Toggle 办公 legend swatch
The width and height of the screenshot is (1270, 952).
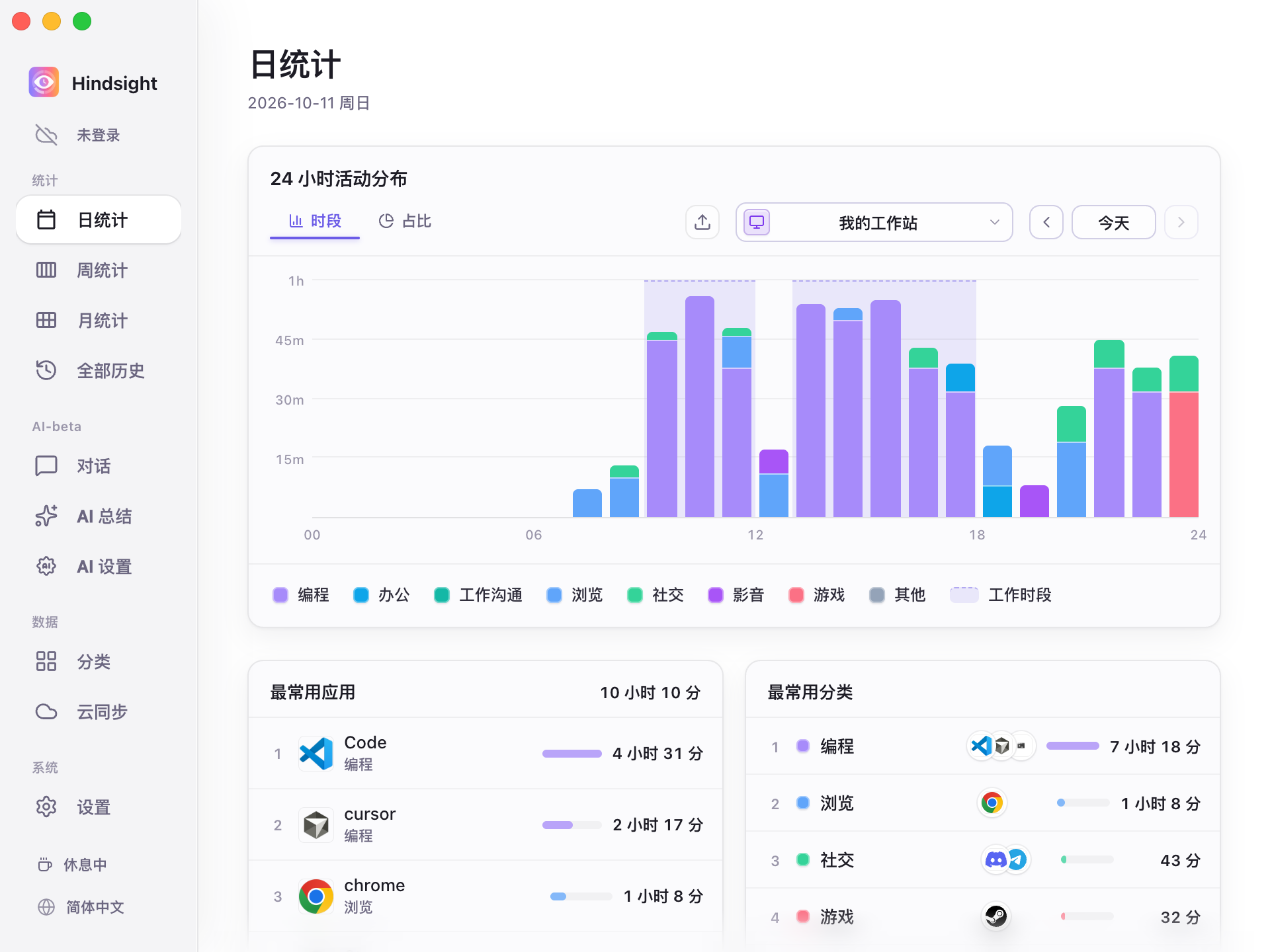[x=361, y=595]
